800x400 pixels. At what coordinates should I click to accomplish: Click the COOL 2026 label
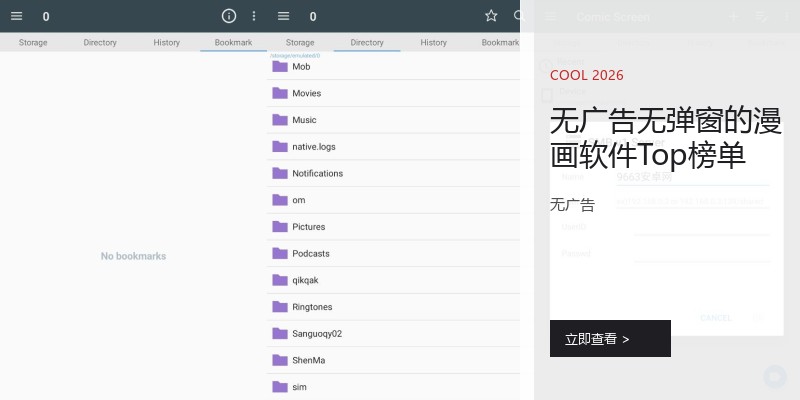[x=587, y=76]
